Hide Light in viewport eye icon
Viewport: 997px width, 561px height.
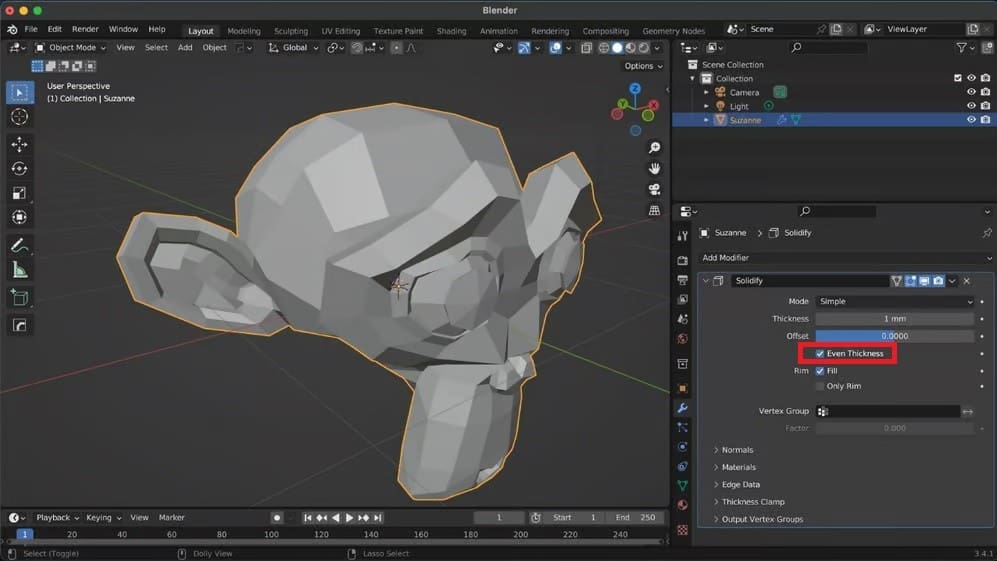pyautogui.click(x=971, y=106)
